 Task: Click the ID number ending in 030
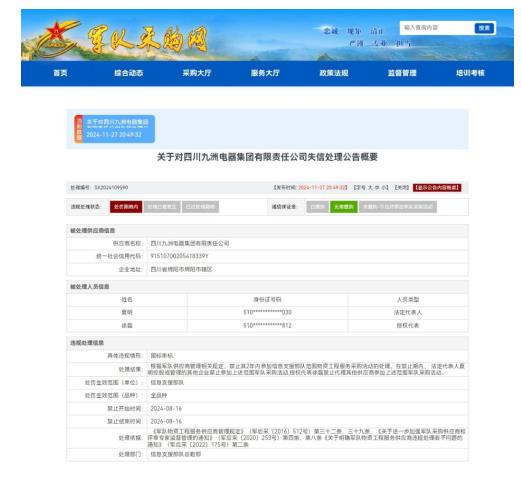point(267,313)
